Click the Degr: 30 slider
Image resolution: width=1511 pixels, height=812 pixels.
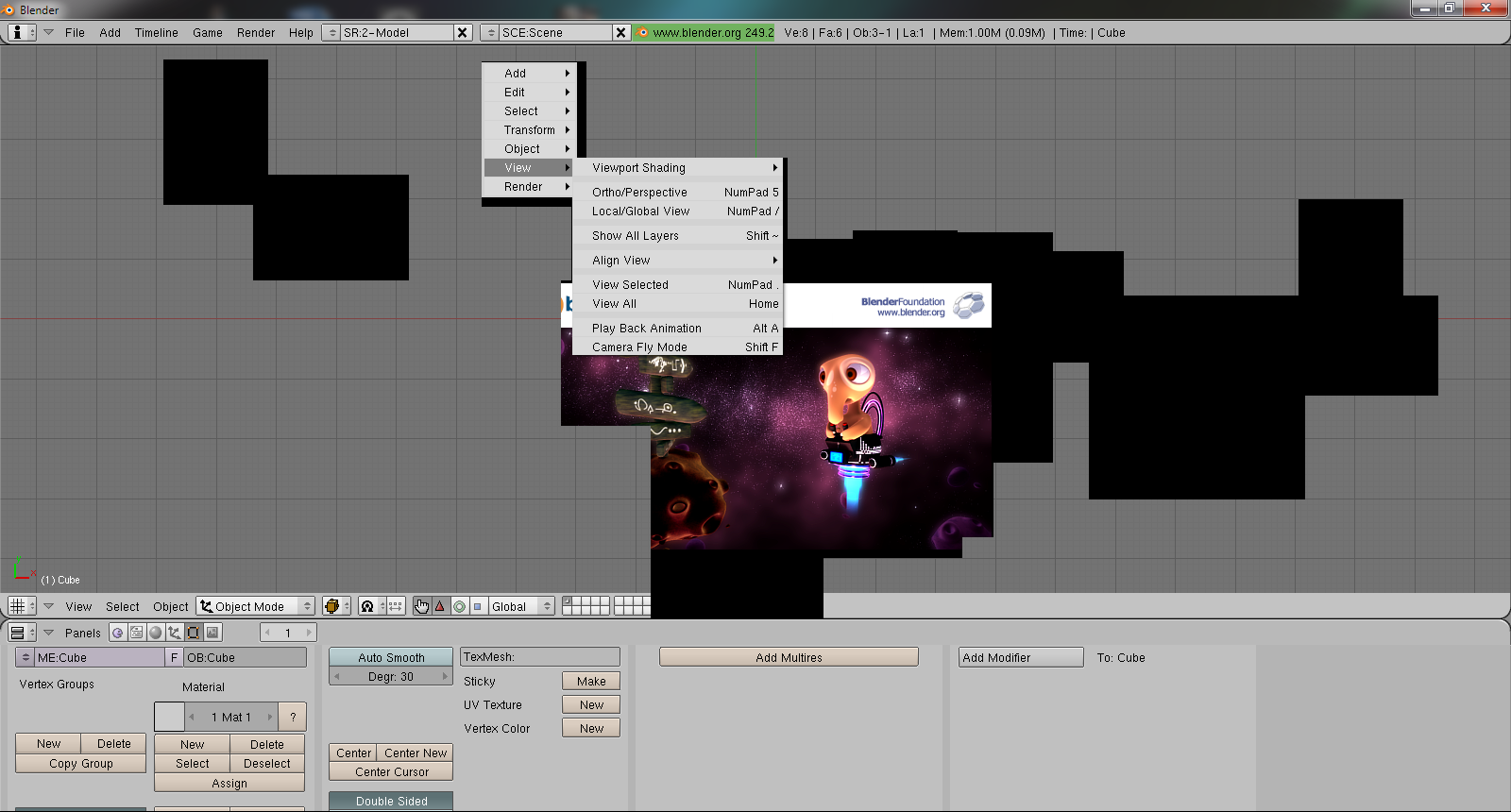point(391,676)
